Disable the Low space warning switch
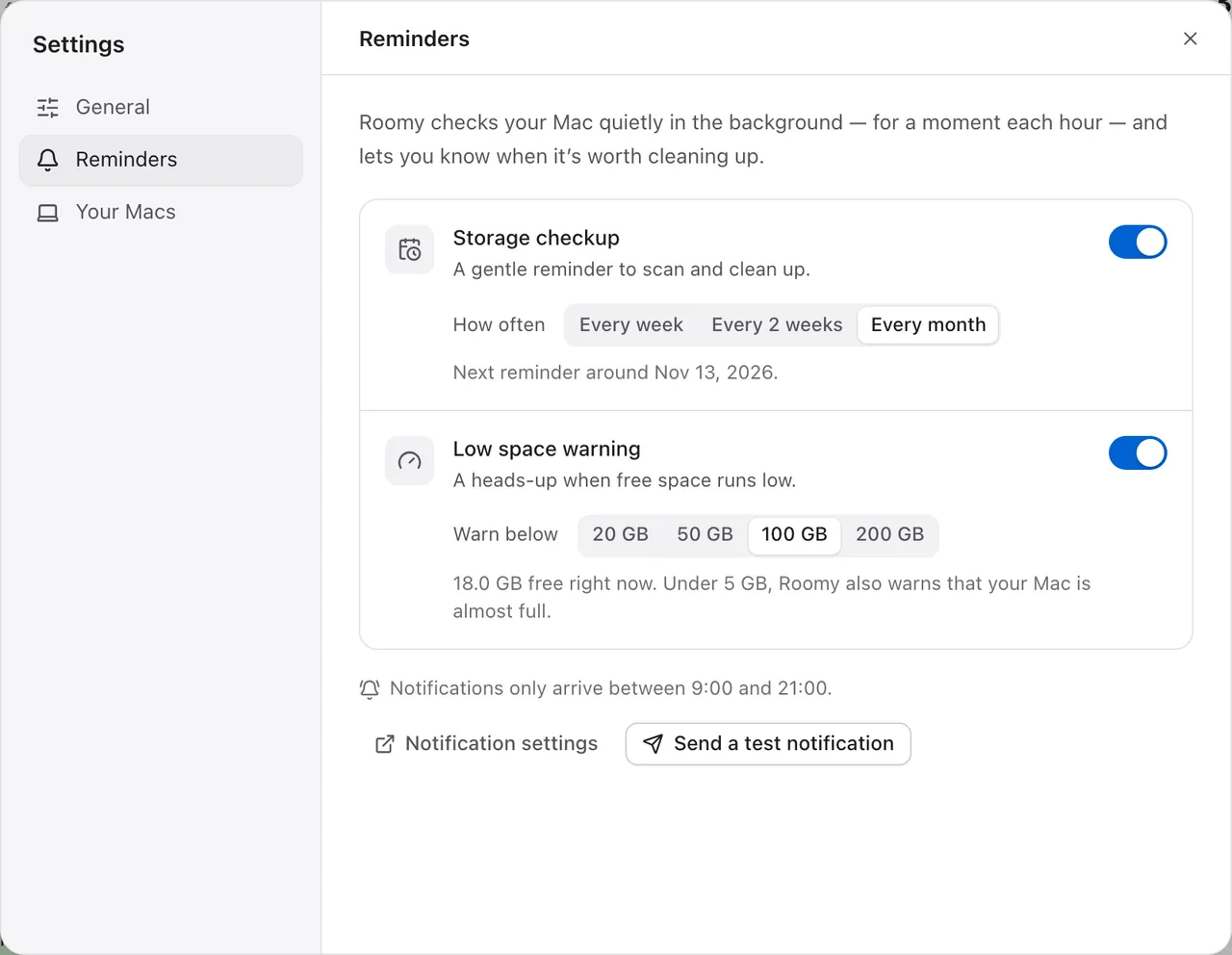Image resolution: width=1232 pixels, height=955 pixels. pyautogui.click(x=1138, y=453)
